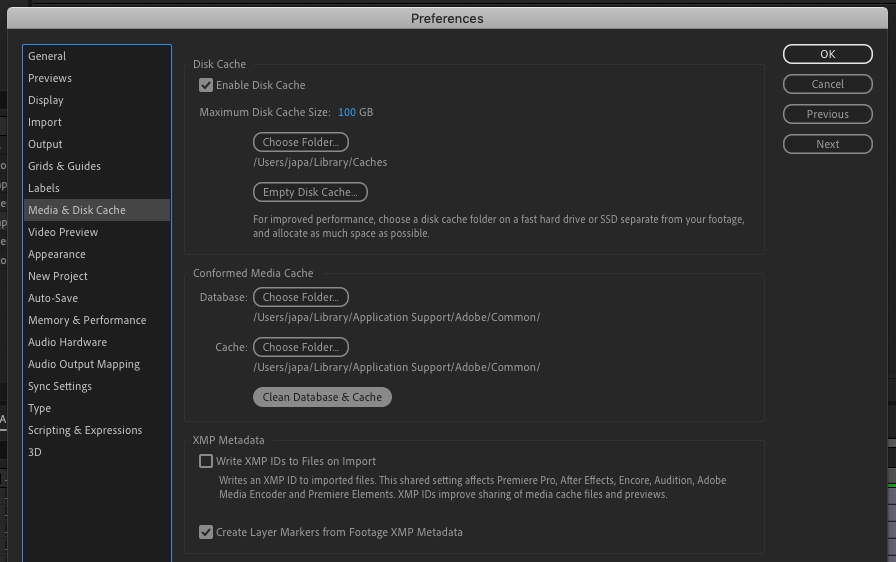Click the Database folder path text
This screenshot has height=562, width=896.
[397, 317]
